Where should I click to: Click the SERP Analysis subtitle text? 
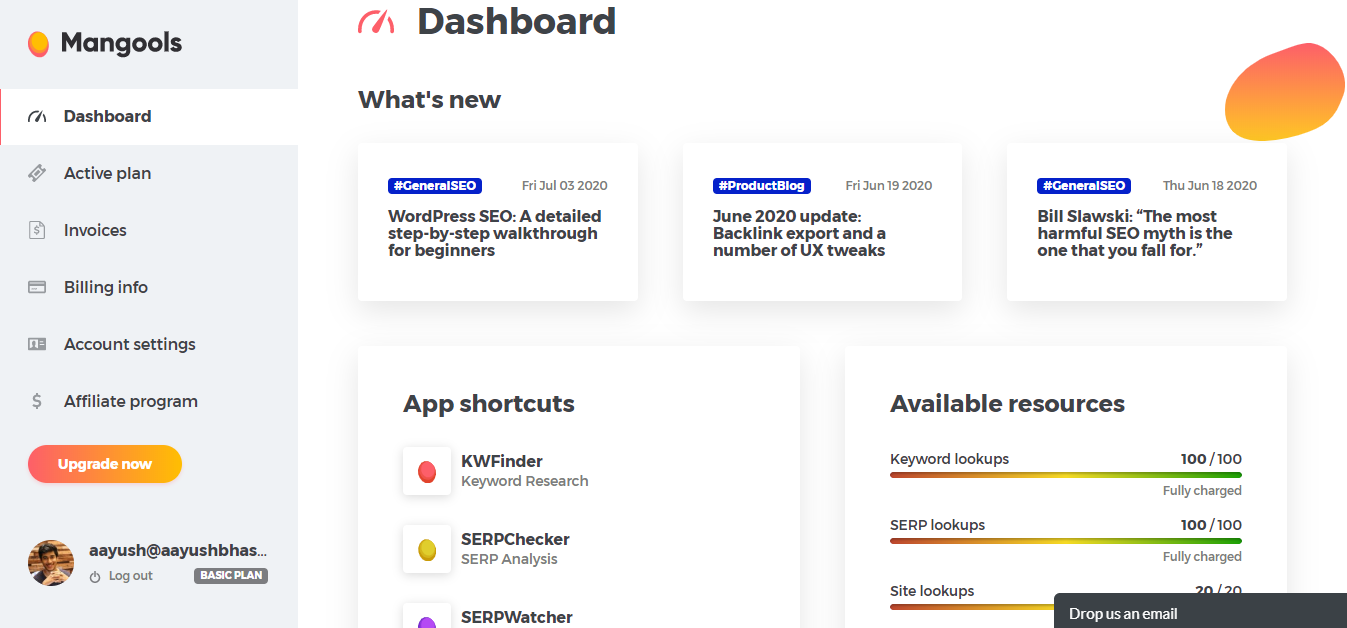coord(509,559)
